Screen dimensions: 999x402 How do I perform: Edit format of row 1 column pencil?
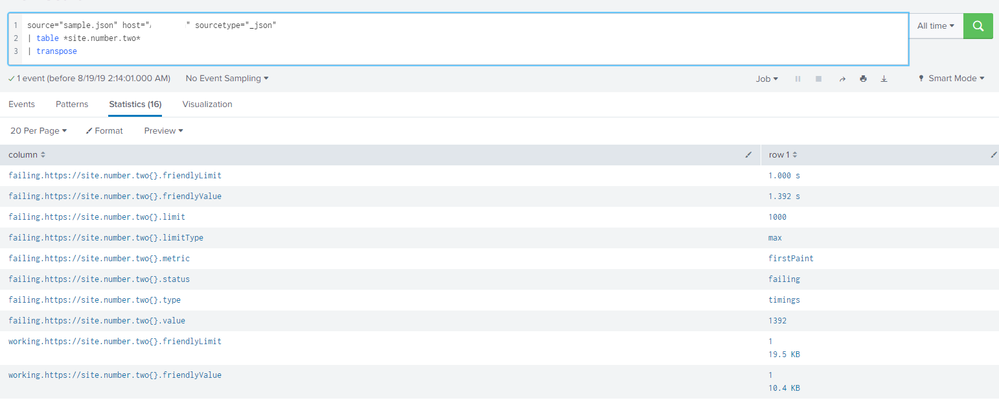(x=993, y=155)
